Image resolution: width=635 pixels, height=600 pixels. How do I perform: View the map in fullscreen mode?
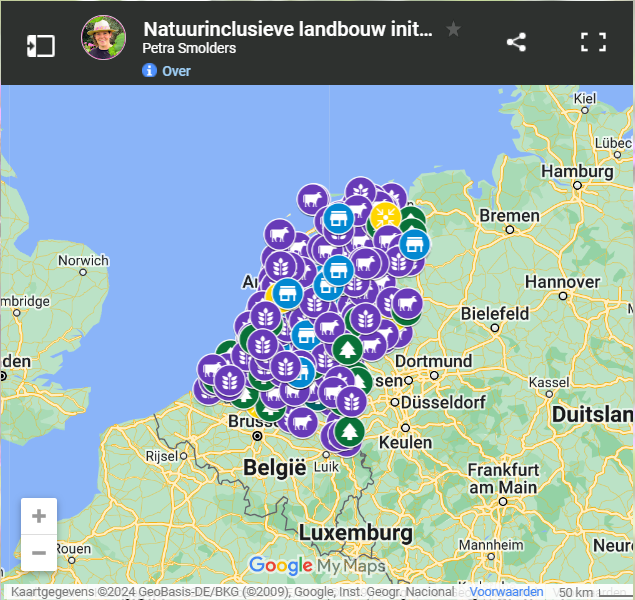click(x=593, y=42)
